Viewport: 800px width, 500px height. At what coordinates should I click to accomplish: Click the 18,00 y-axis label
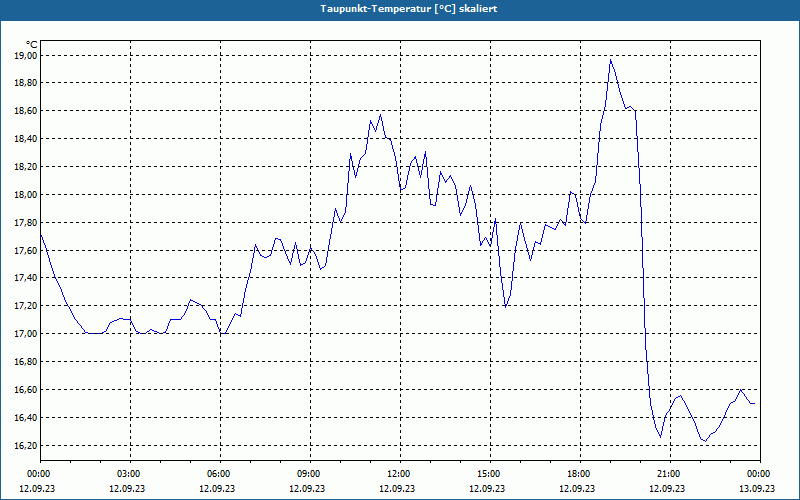tap(28, 194)
